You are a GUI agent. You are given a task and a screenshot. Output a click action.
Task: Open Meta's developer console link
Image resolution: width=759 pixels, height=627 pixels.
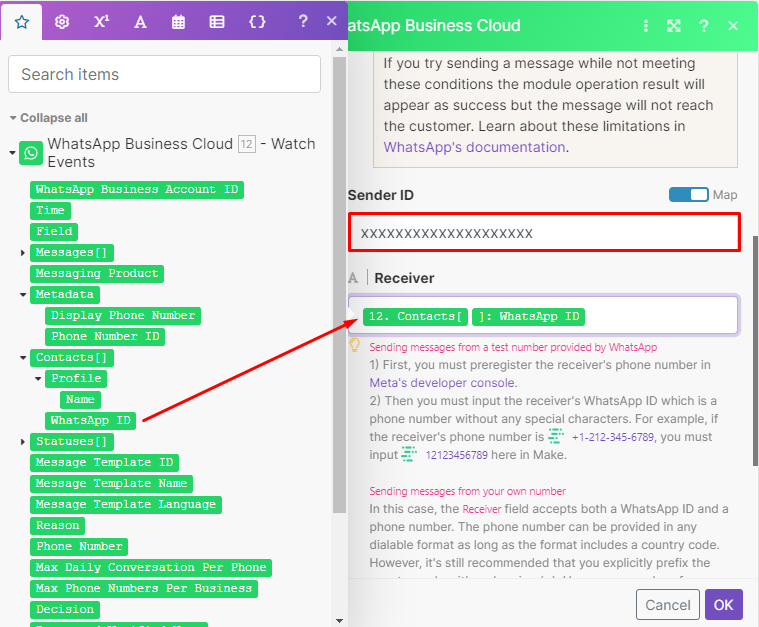pyautogui.click(x=442, y=382)
